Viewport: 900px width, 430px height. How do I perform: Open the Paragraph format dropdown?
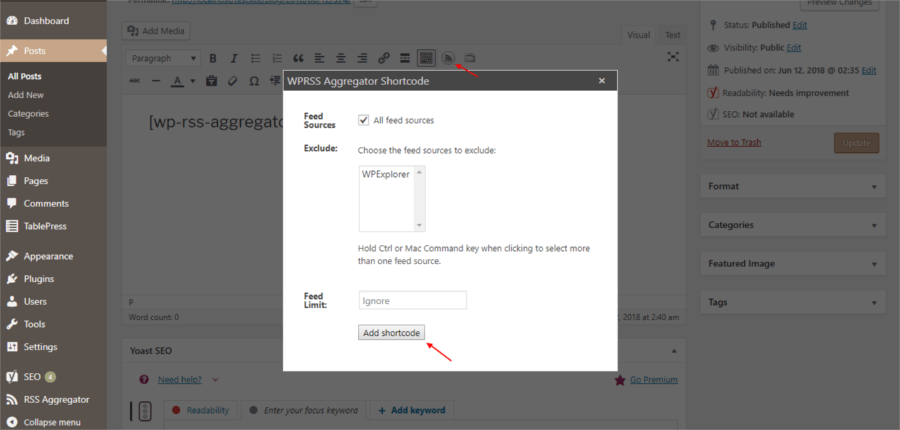(x=163, y=58)
